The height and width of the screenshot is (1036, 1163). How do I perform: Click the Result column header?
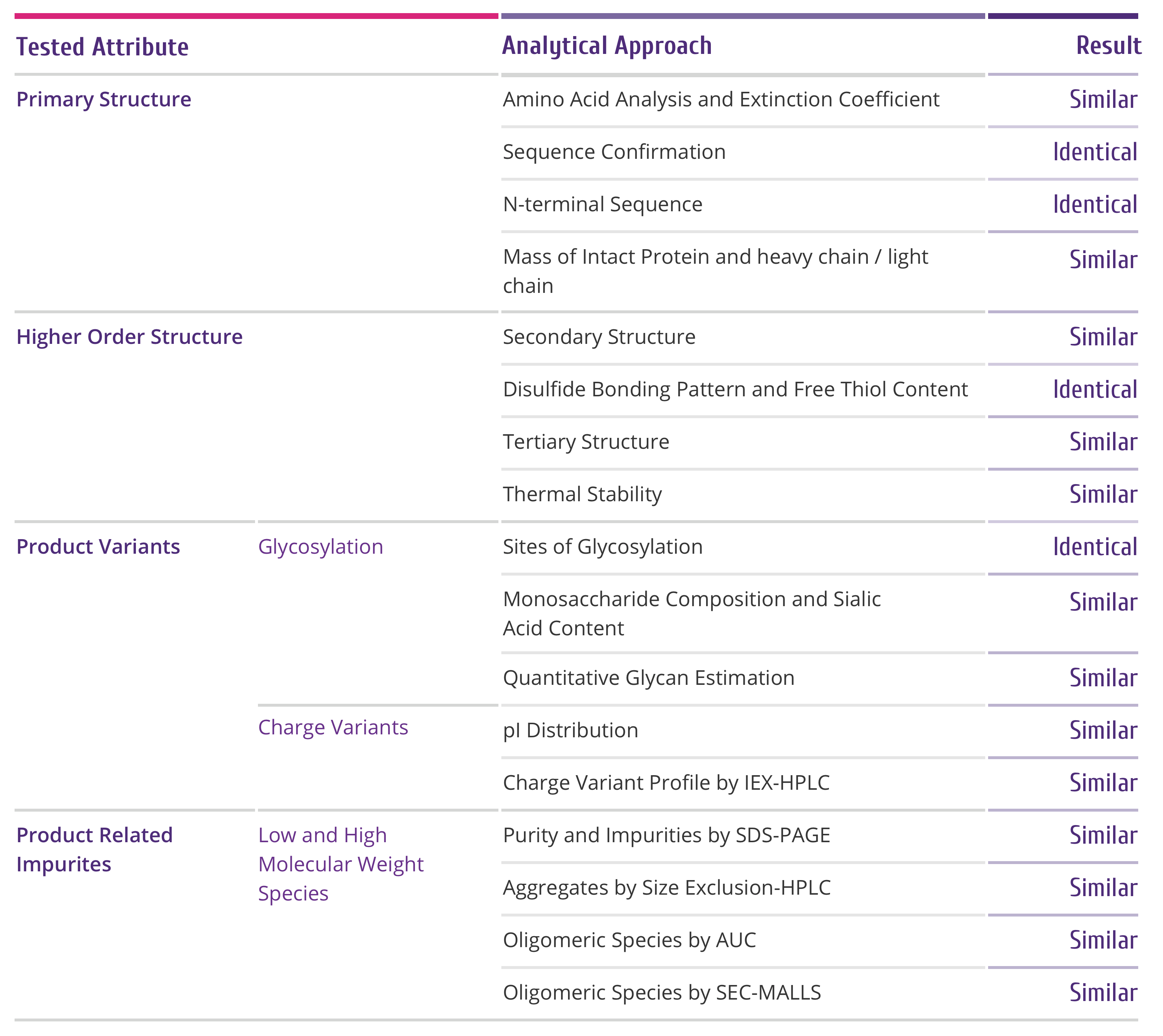[x=1108, y=46]
